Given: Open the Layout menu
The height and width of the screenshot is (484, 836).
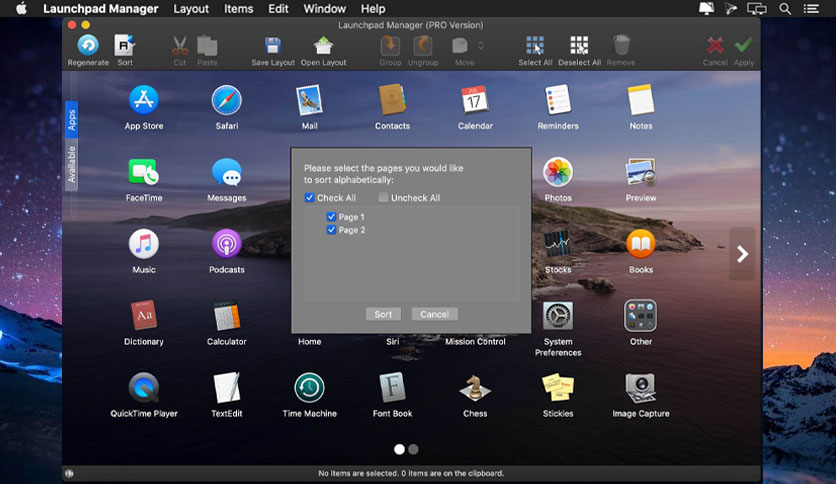Looking at the screenshot, I should coord(191,9).
